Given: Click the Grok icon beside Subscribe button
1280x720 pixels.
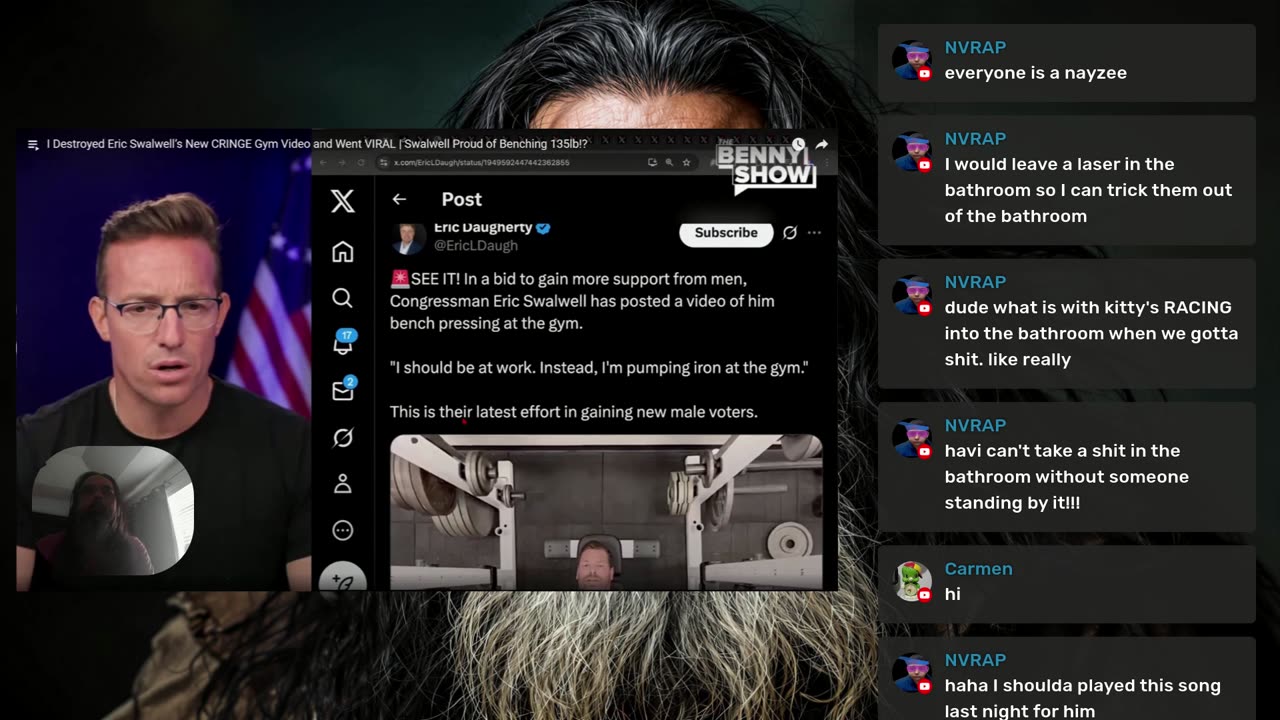Looking at the screenshot, I should pyautogui.click(x=790, y=233).
